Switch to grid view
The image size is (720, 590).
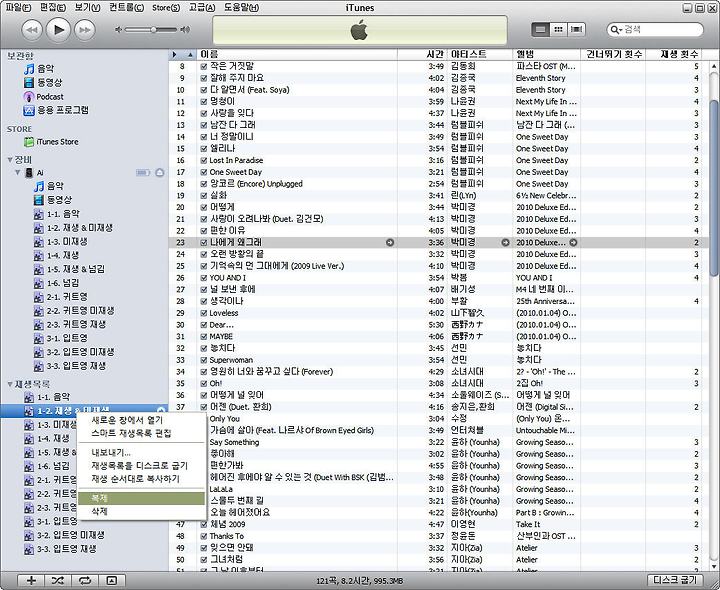click(558, 29)
